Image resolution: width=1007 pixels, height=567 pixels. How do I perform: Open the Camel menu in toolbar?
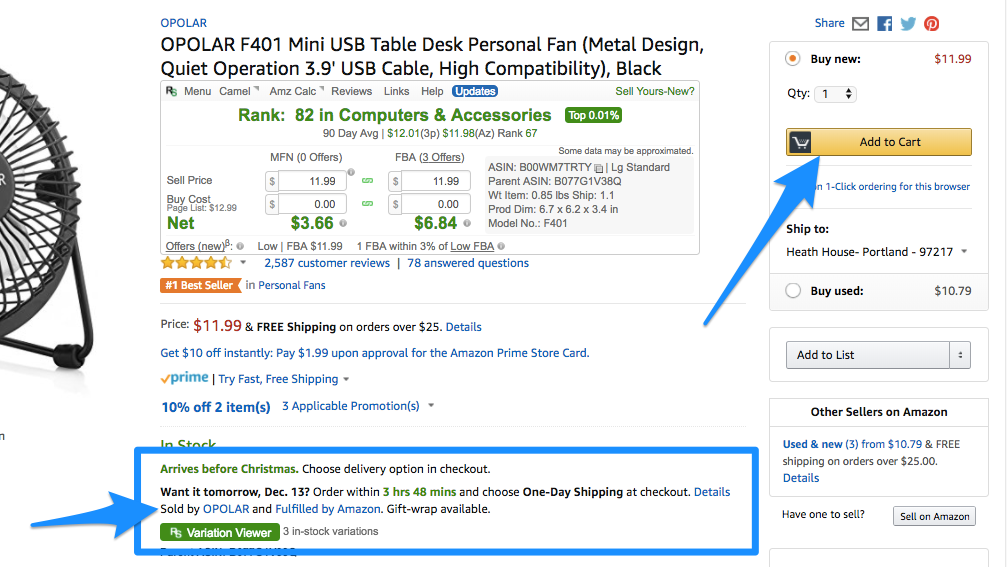click(x=238, y=91)
